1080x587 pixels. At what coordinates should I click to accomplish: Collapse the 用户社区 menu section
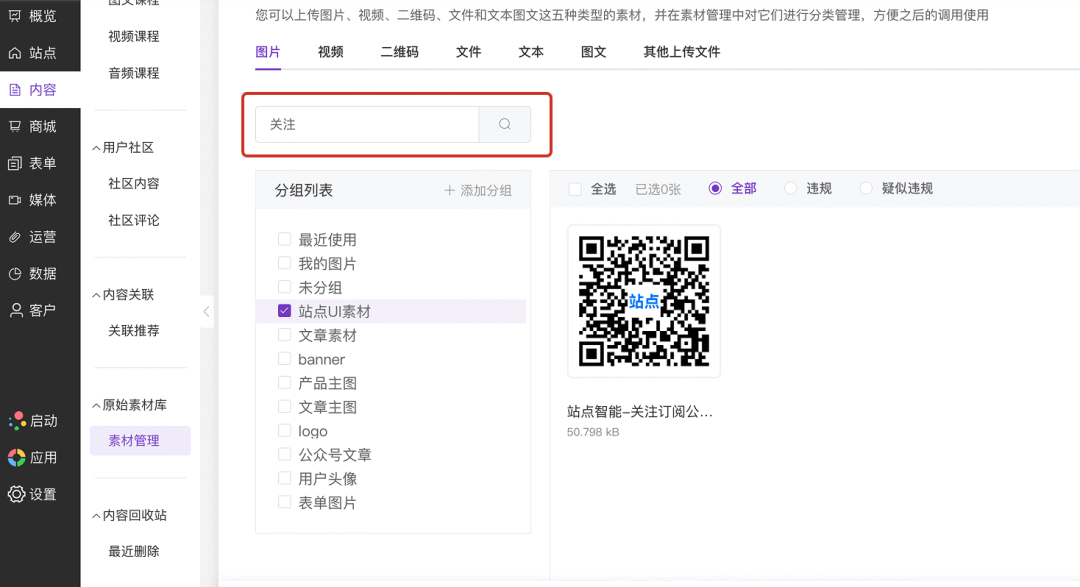[x=96, y=148]
